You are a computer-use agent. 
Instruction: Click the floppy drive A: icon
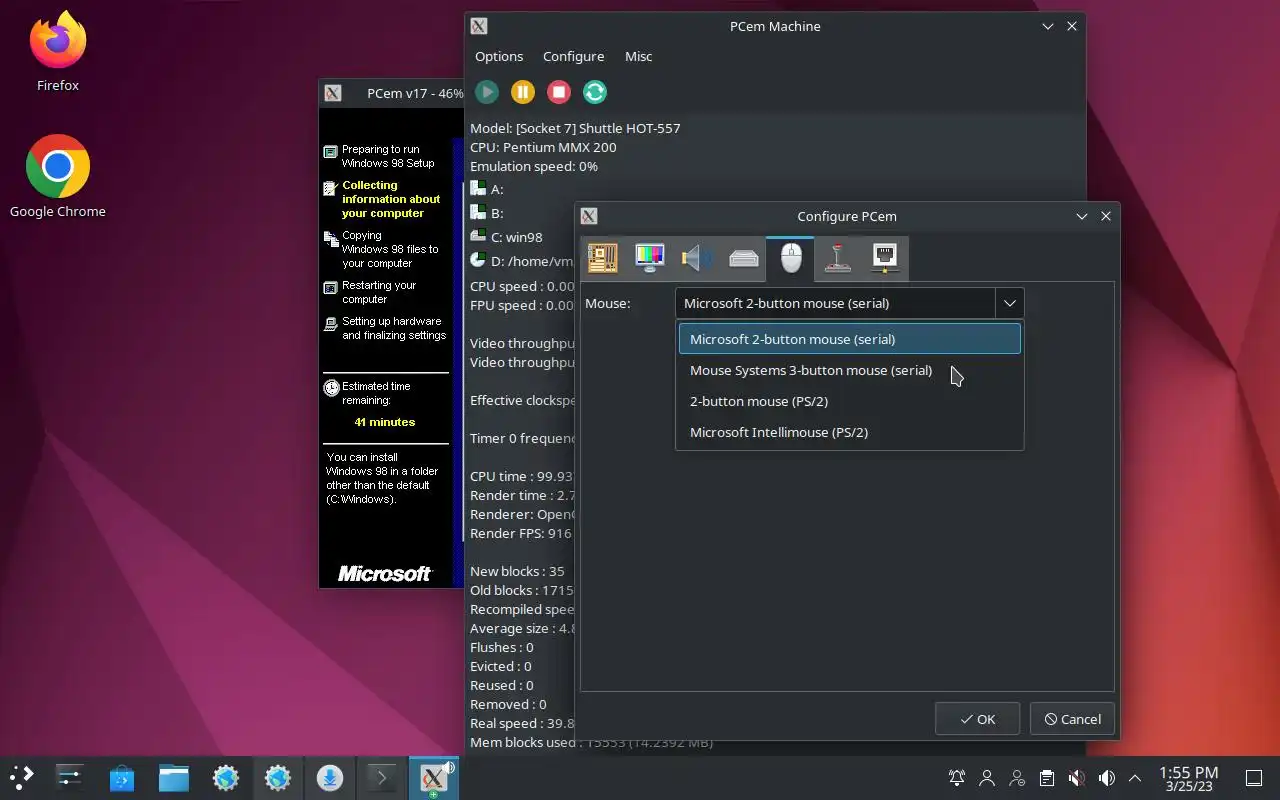478,188
